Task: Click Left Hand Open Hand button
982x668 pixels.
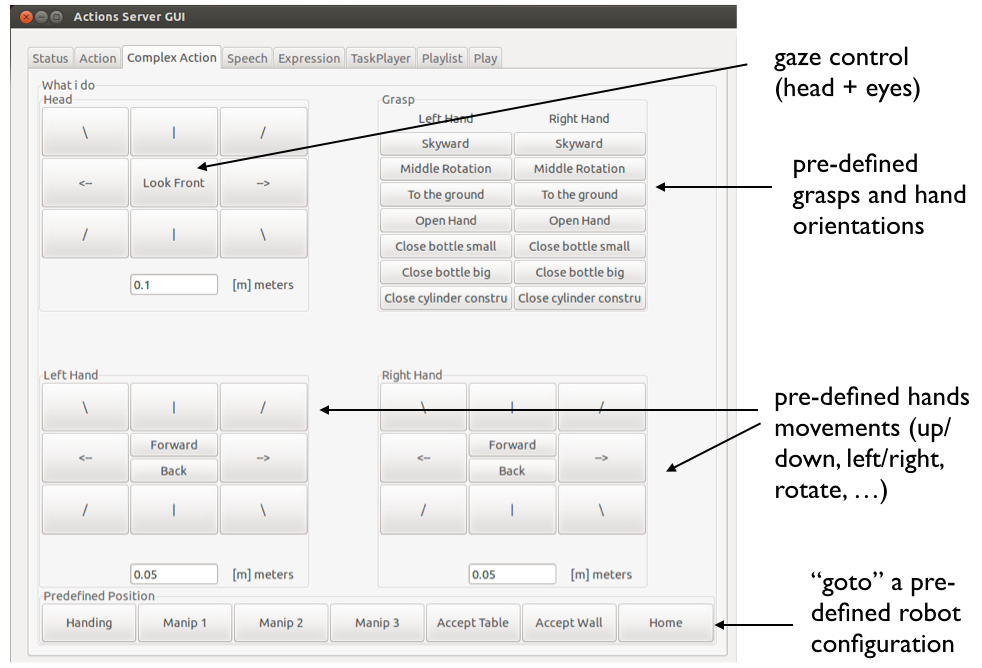Action: point(445,220)
